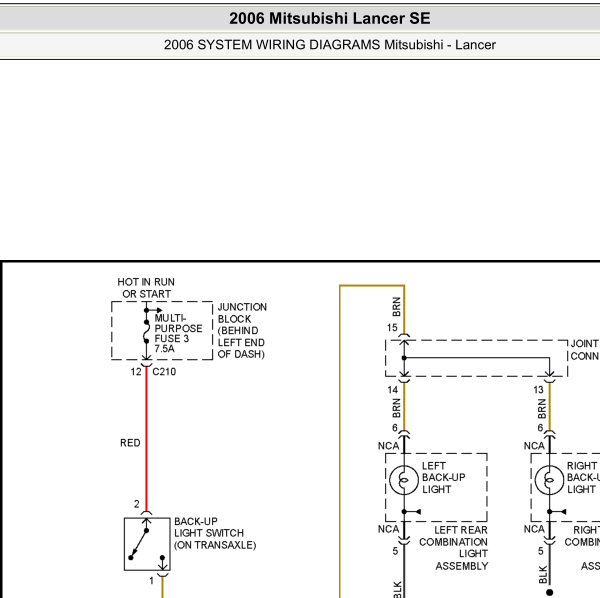Viewport: 600px width, 598px height.
Task: Click the red wire between C210 and the switch
Action: [147, 439]
